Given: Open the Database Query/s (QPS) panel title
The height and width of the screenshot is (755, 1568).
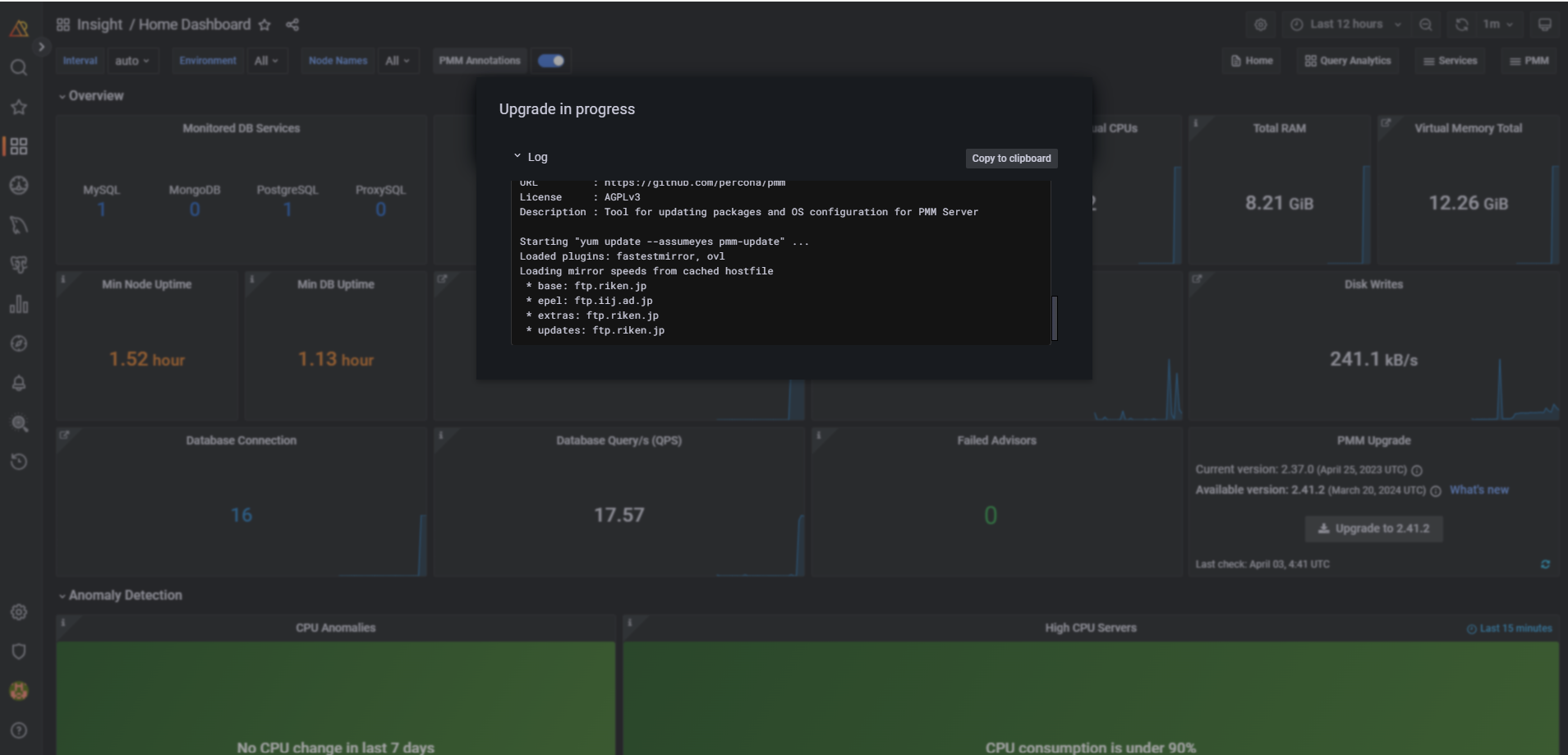Looking at the screenshot, I should click(618, 441).
